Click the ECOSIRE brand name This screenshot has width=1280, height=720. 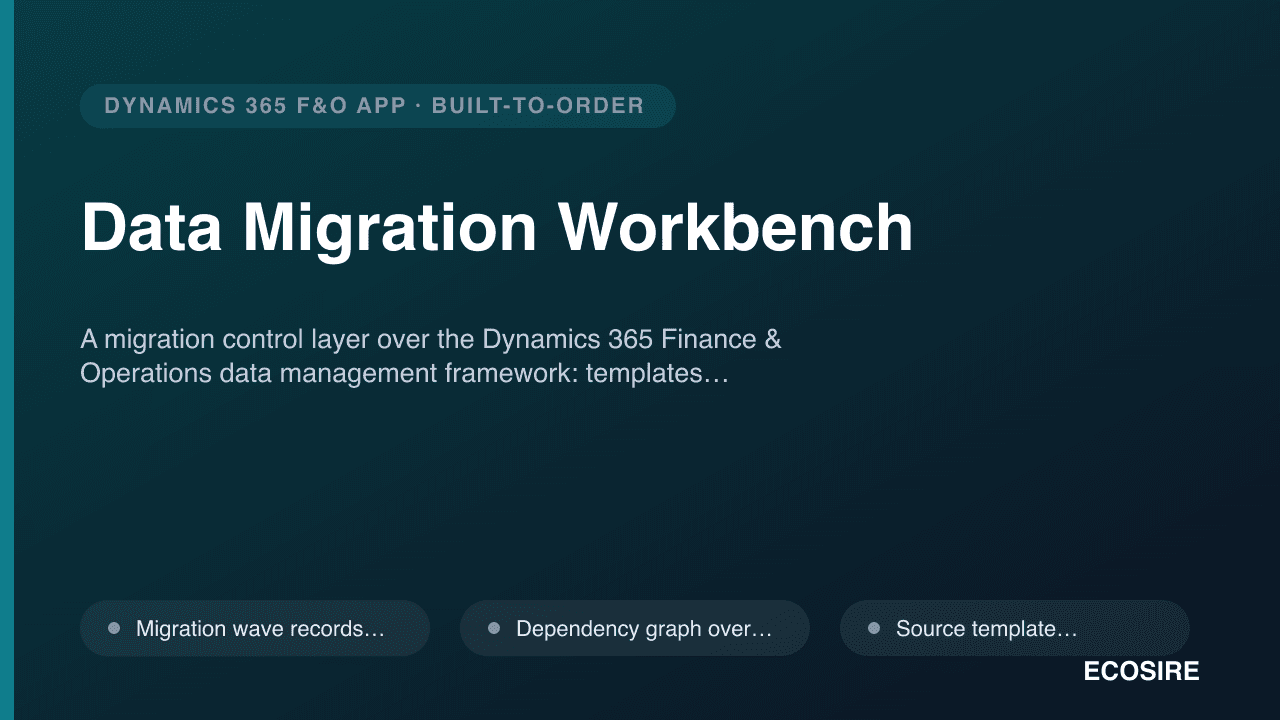tap(1141, 672)
